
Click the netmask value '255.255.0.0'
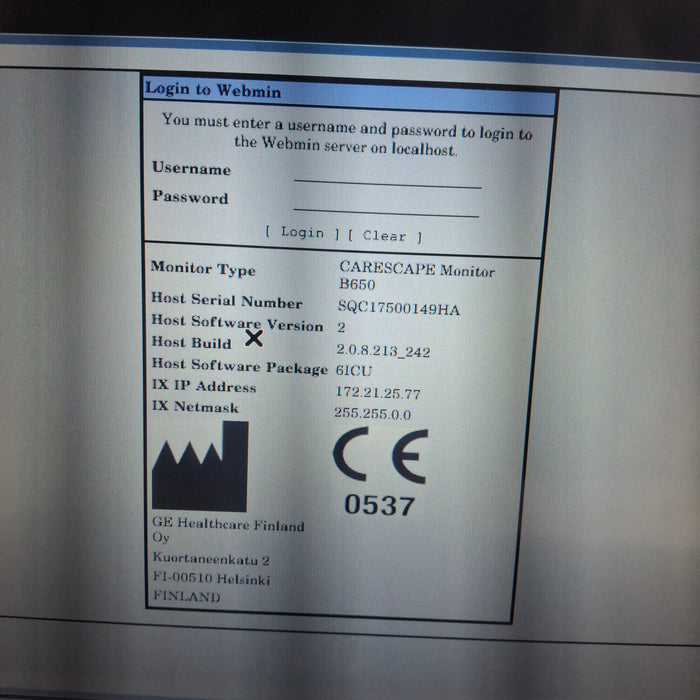(x=372, y=413)
